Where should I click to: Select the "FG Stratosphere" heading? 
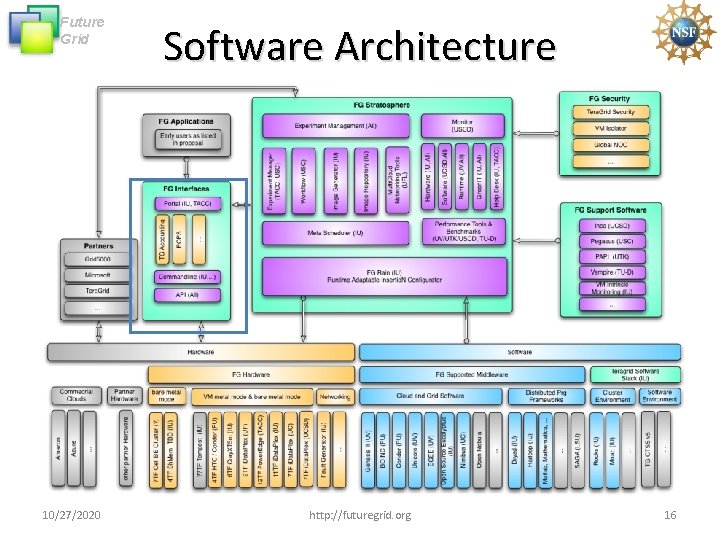point(382,105)
